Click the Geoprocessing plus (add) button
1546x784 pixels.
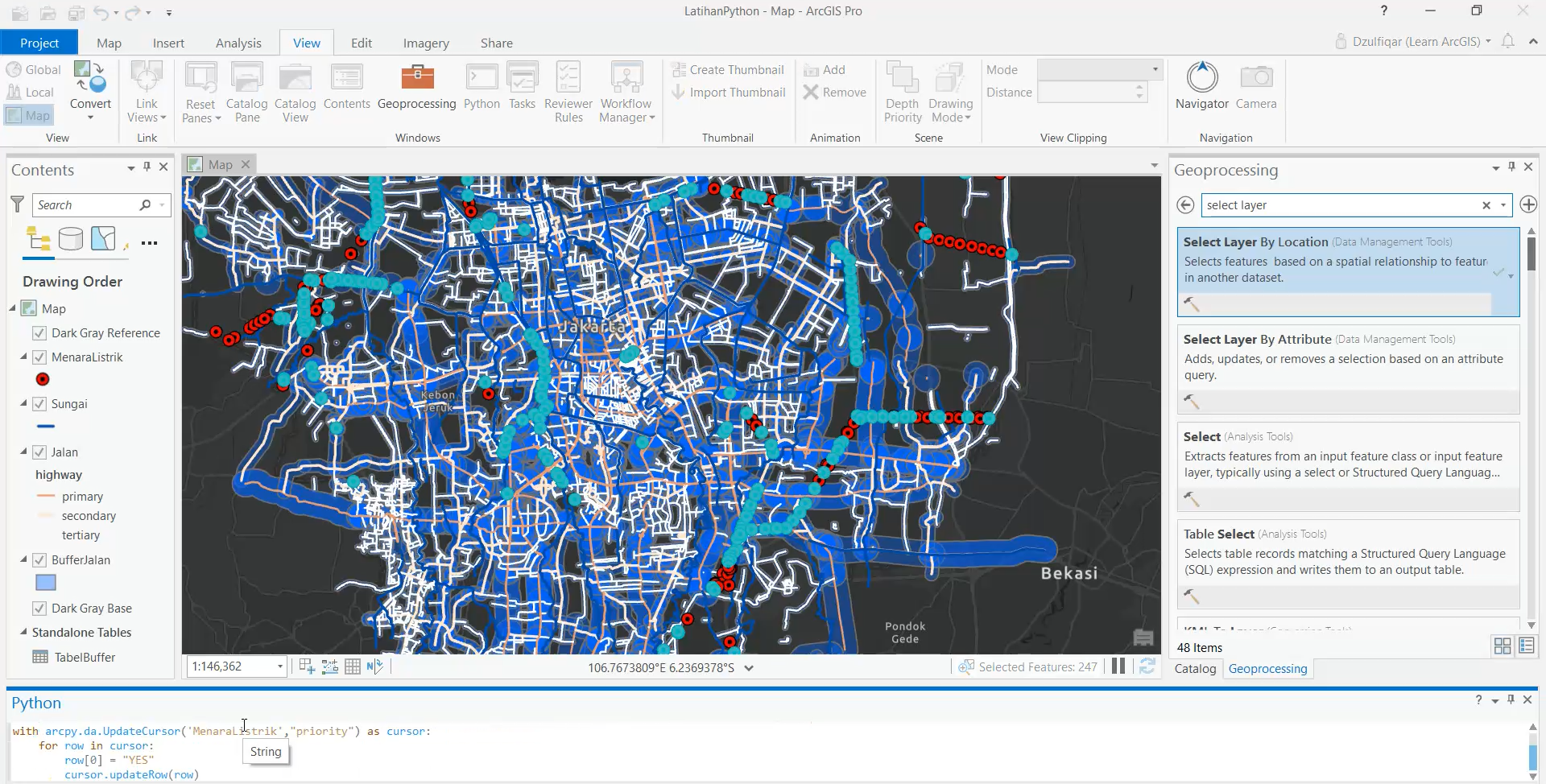[1528, 205]
